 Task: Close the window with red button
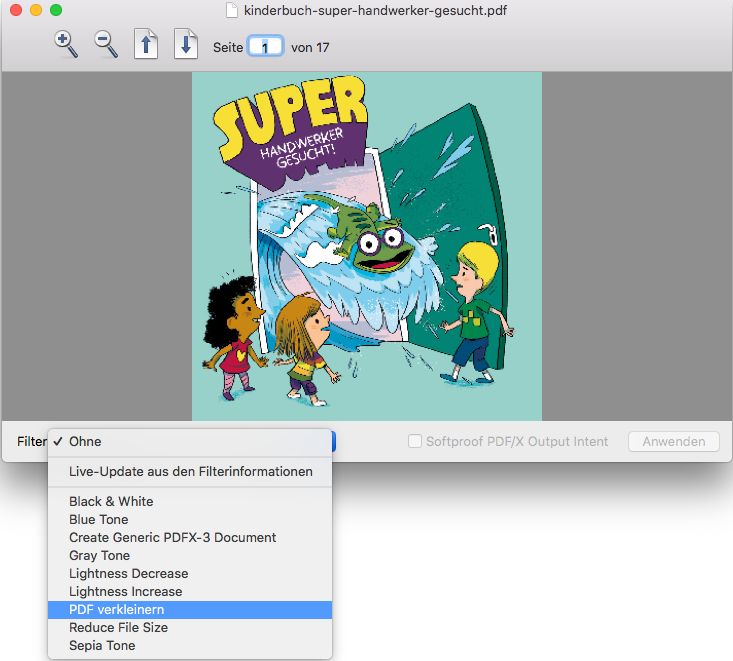tap(16, 10)
